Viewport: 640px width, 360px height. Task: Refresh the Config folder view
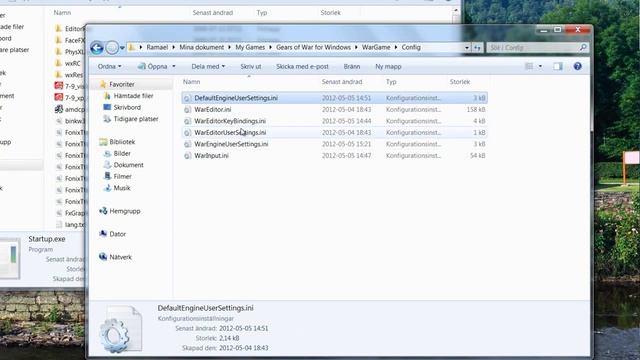(477, 48)
